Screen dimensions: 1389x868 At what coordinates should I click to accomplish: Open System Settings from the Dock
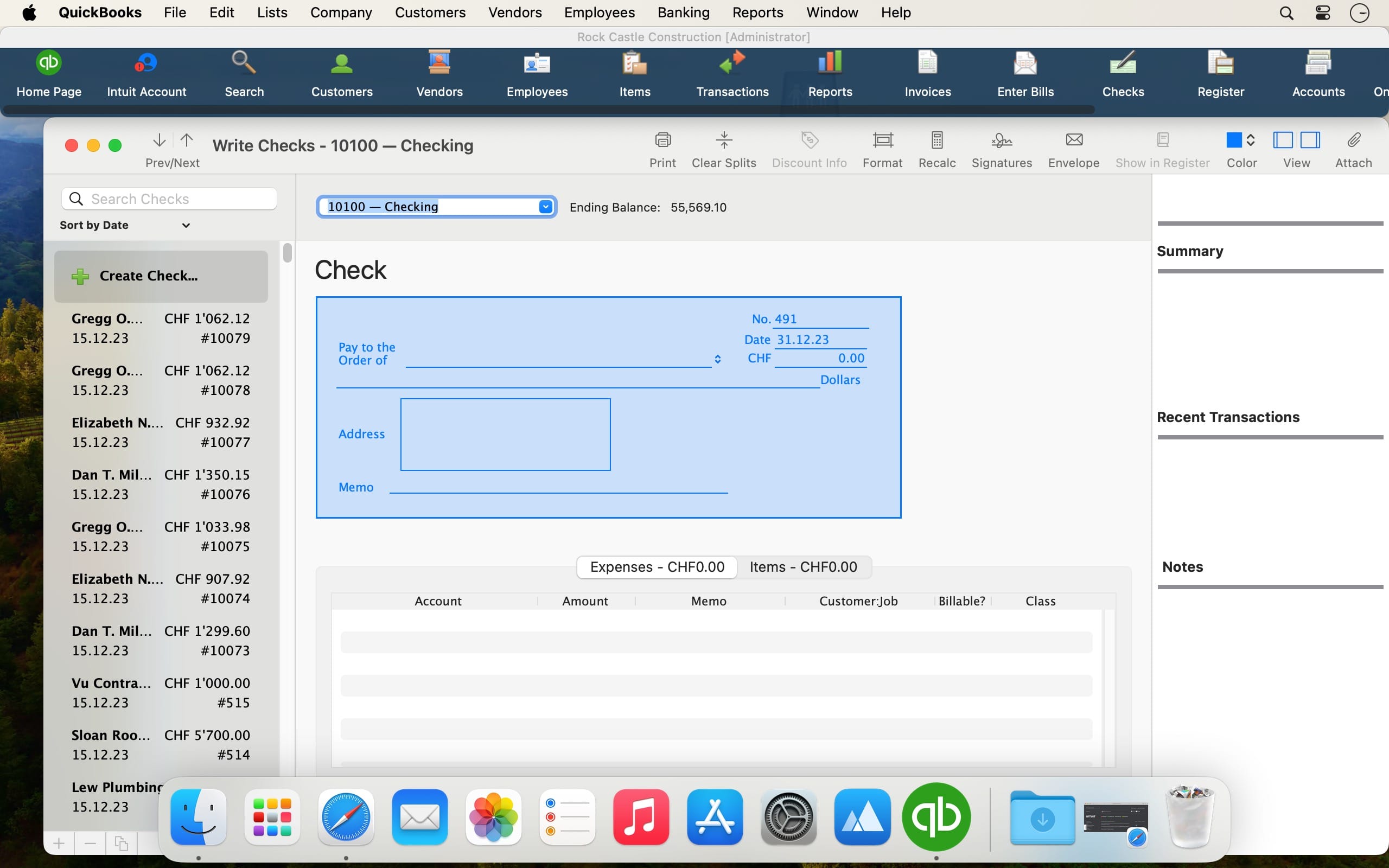click(x=788, y=817)
